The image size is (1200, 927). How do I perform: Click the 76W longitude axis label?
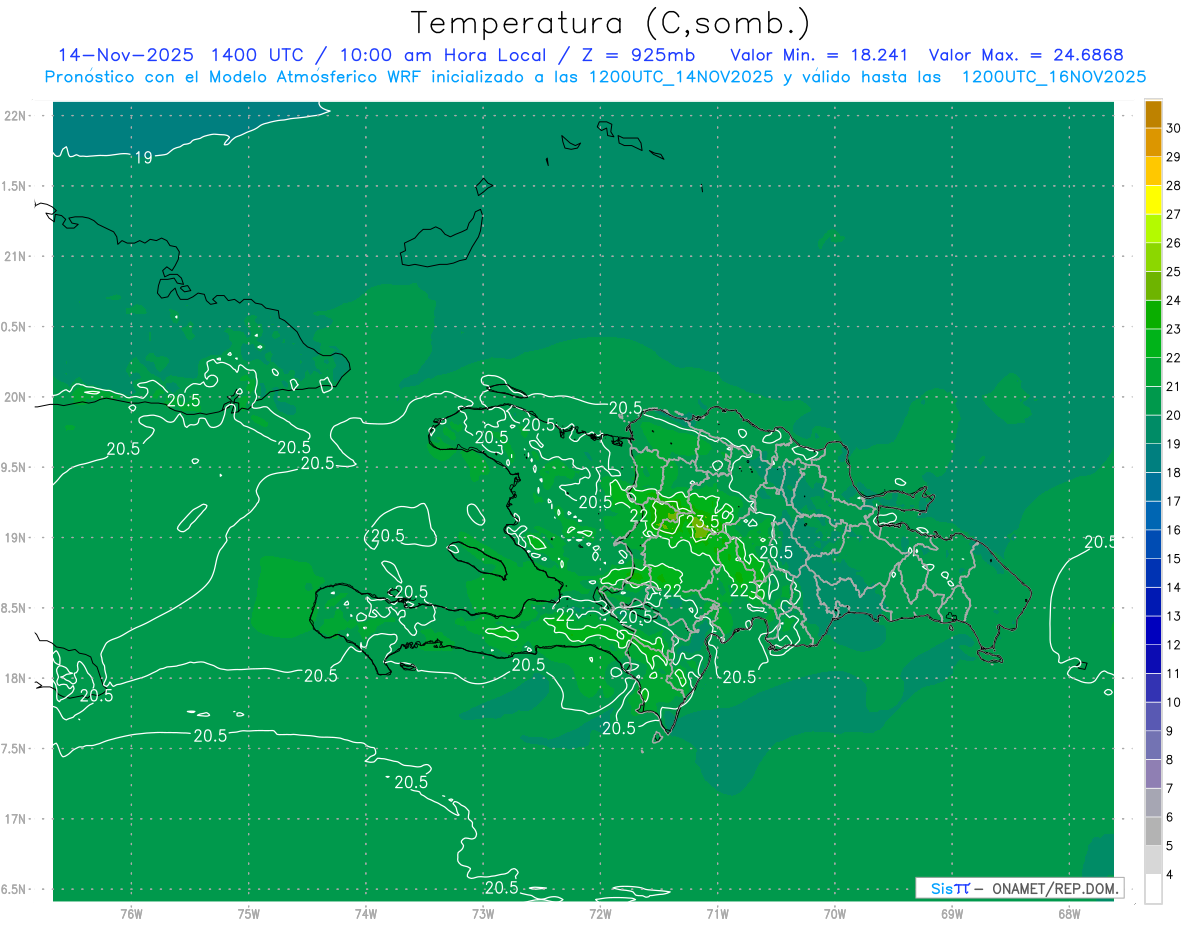click(131, 914)
